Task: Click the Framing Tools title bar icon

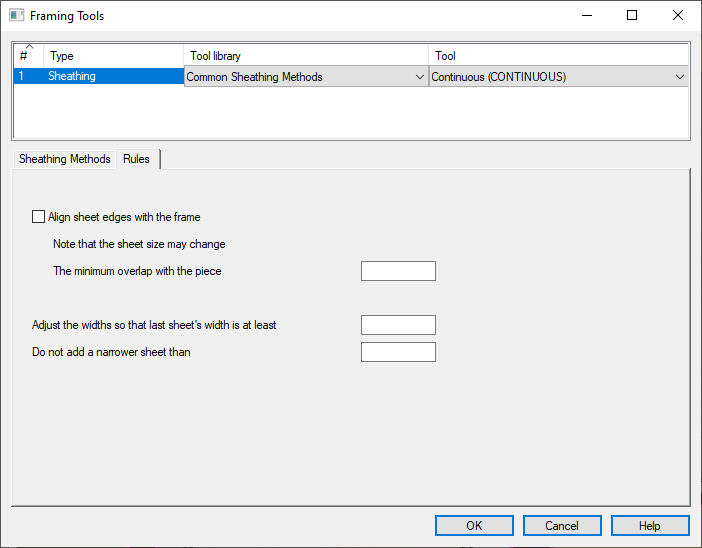Action: point(16,16)
